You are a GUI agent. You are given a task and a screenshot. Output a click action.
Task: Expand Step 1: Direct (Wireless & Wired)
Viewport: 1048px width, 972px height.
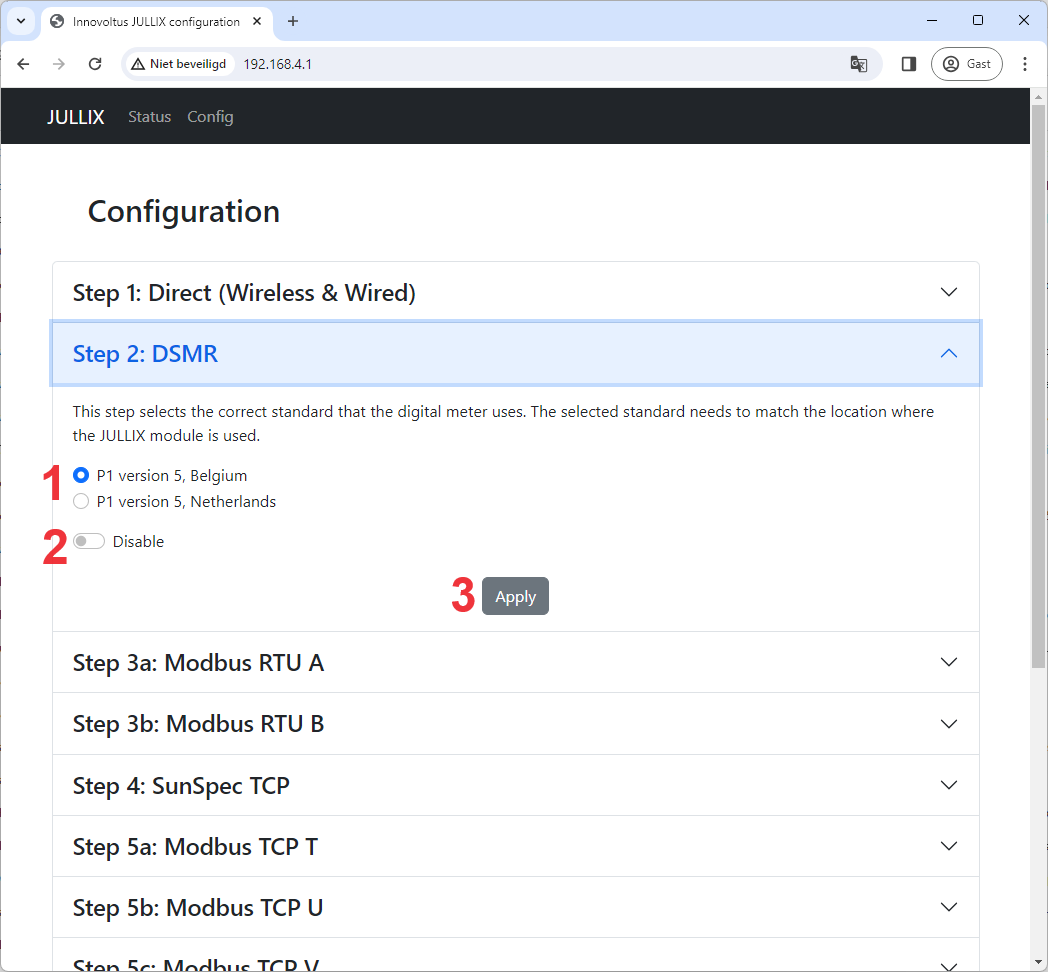[x=515, y=293]
